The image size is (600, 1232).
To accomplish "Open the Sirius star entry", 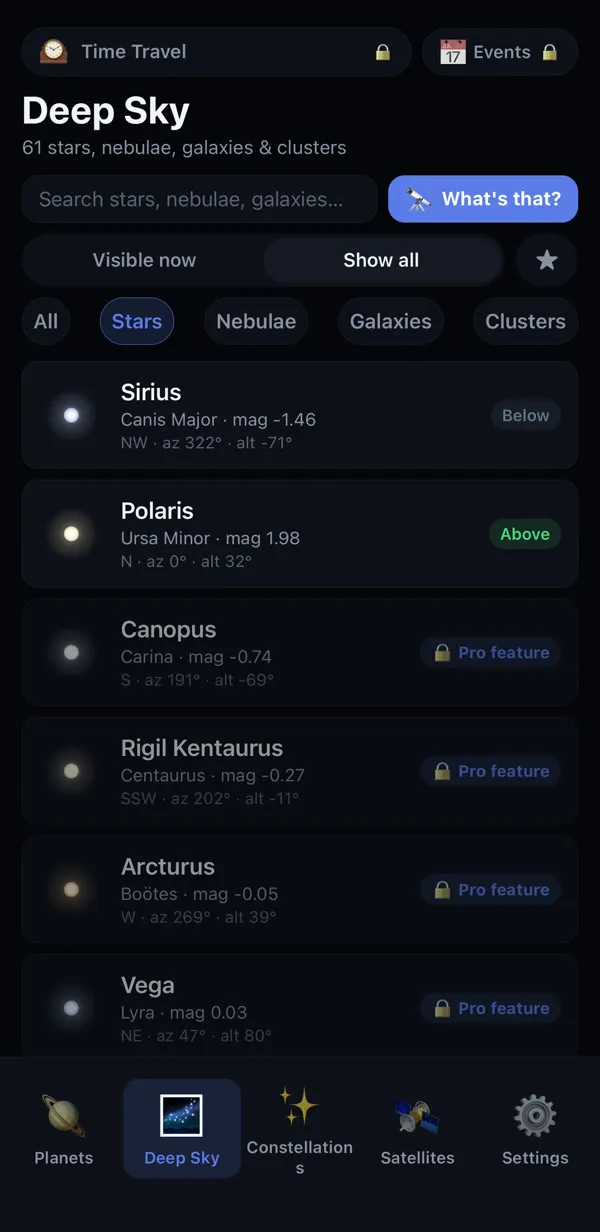I will (x=300, y=415).
